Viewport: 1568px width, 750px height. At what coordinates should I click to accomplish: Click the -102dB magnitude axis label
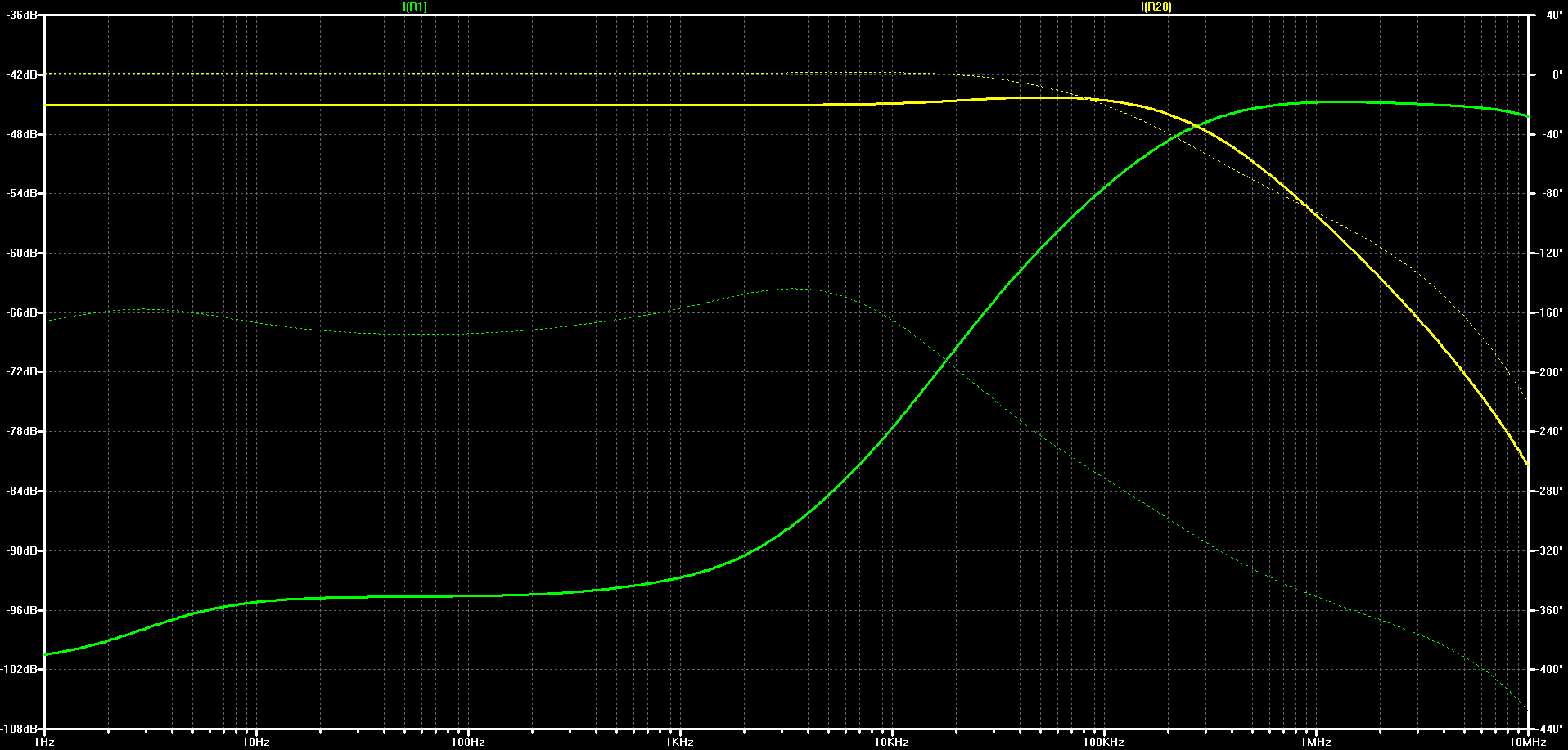point(20,669)
